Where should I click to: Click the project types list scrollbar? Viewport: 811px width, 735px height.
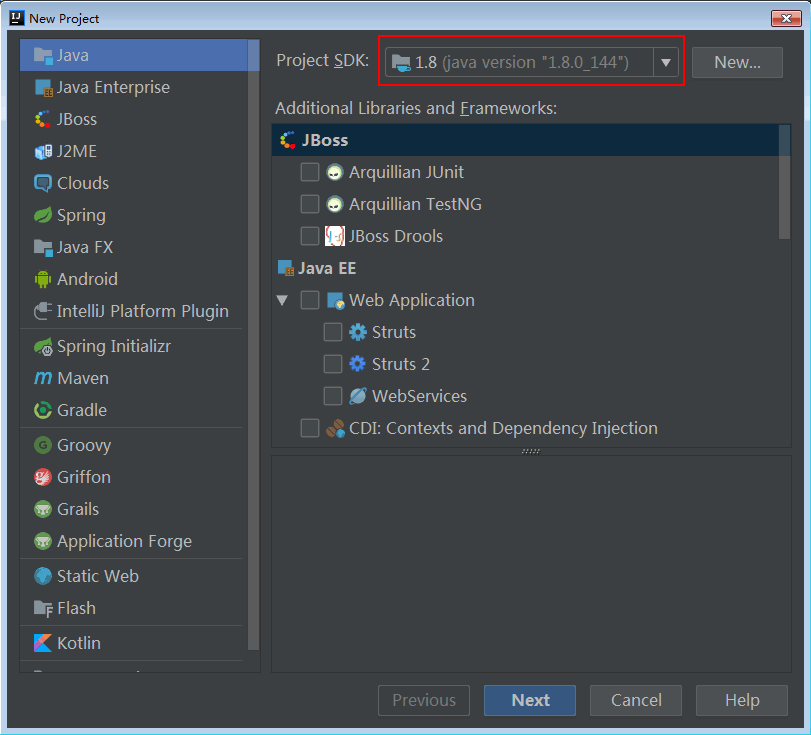tap(253, 344)
